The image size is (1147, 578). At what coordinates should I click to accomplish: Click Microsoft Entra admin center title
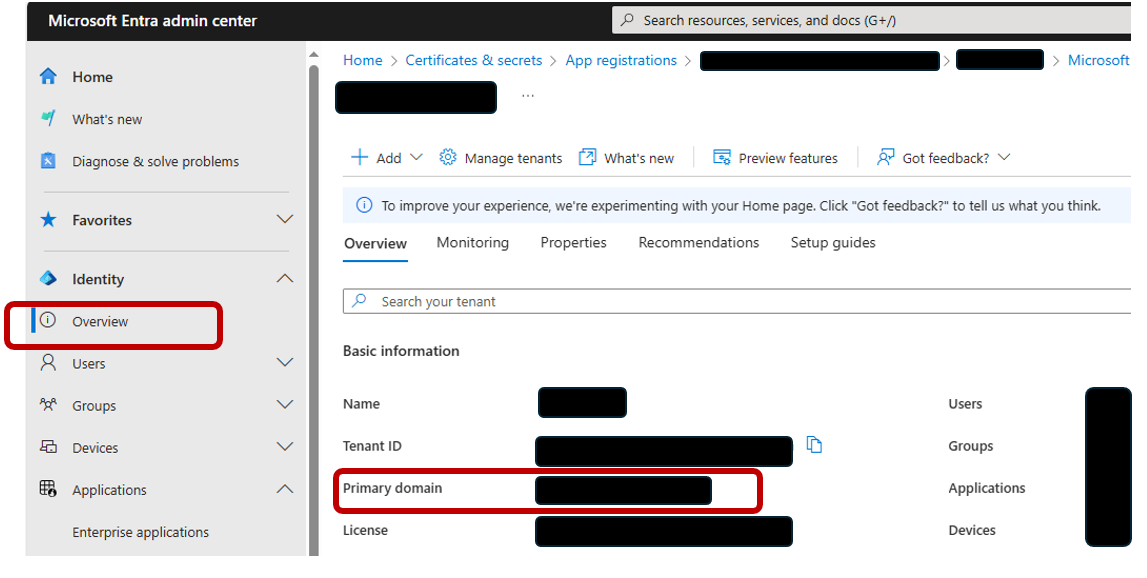coord(152,20)
